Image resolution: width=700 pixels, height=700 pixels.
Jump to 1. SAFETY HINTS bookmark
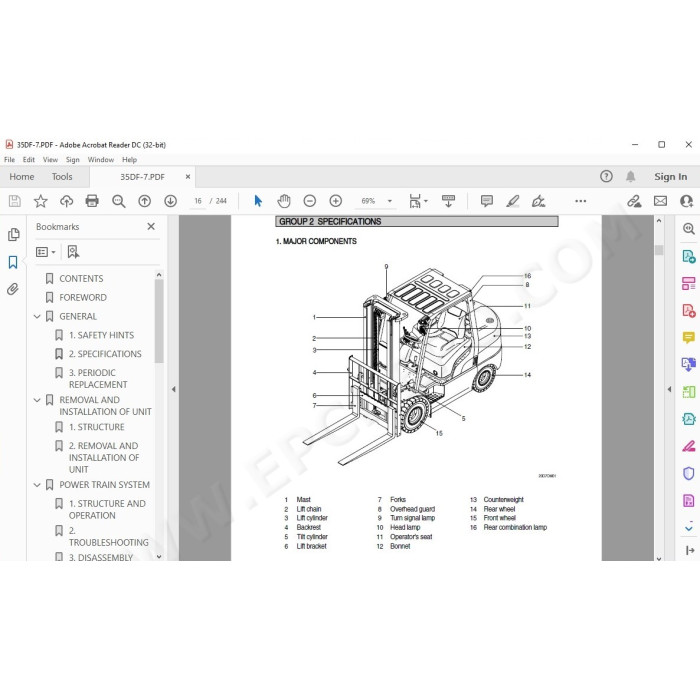[101, 335]
